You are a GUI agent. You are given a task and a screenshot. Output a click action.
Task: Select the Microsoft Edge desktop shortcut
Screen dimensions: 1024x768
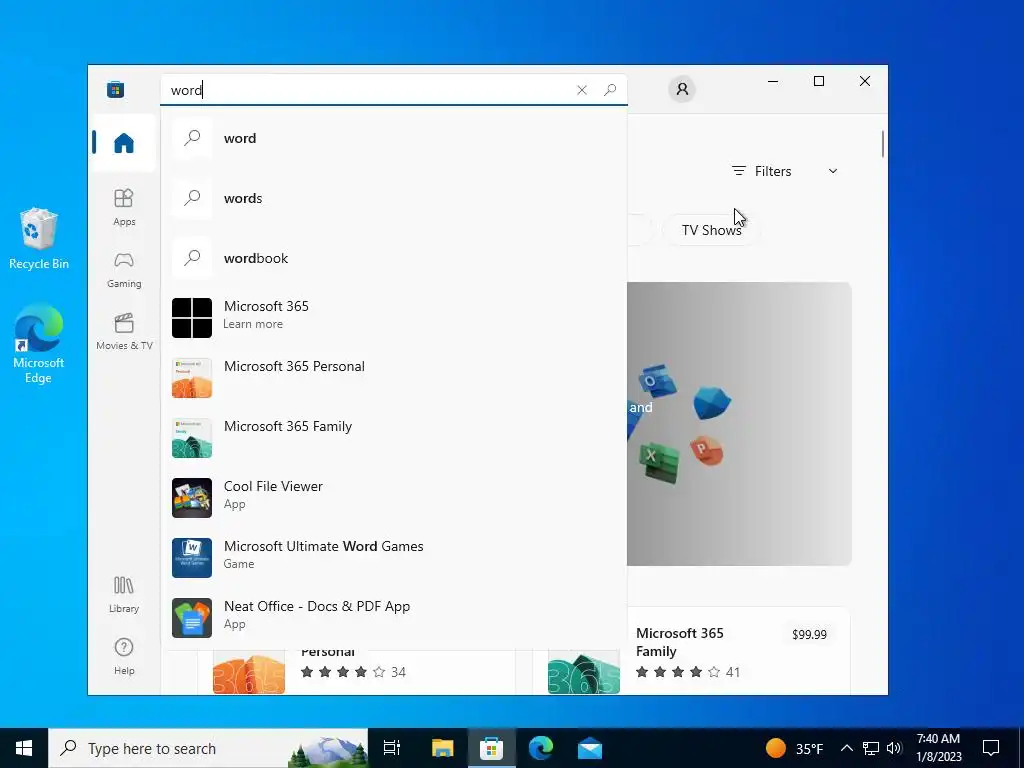click(39, 344)
